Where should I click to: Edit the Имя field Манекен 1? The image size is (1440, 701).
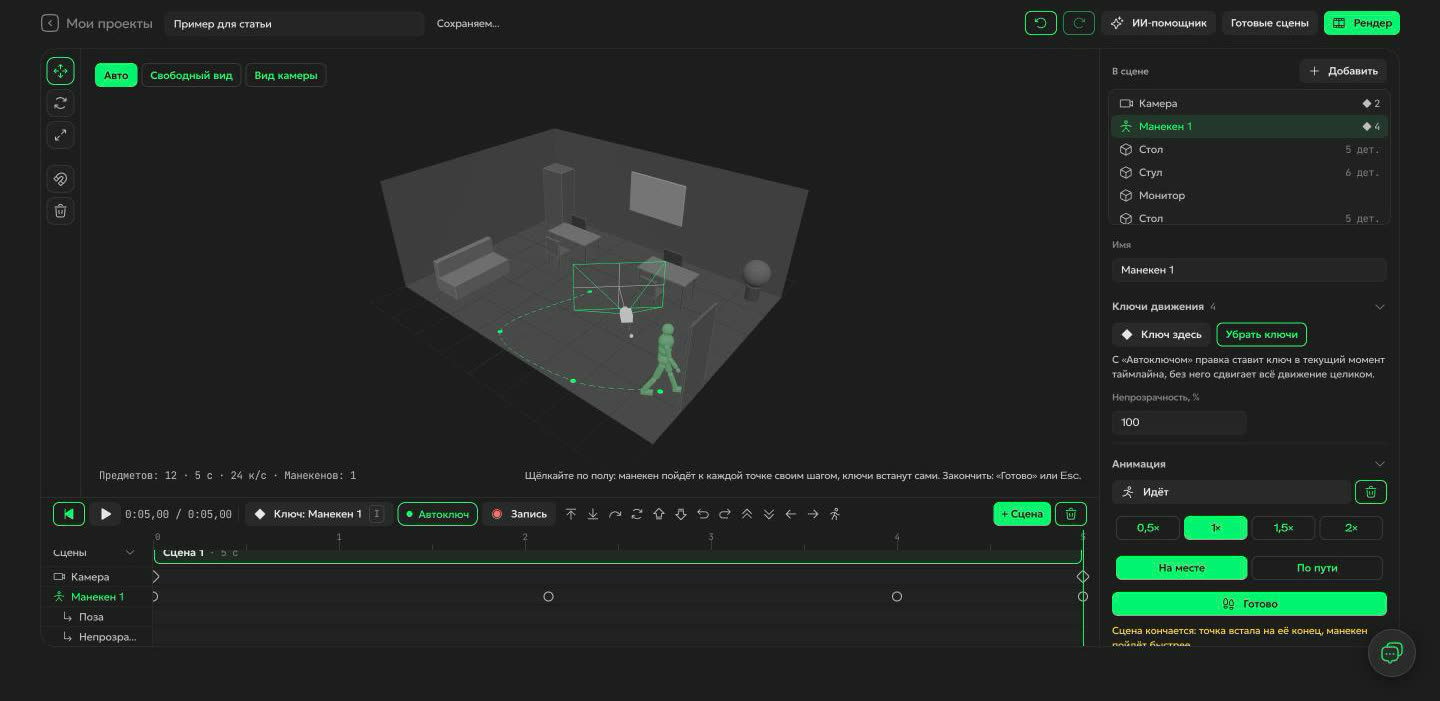(x=1249, y=270)
